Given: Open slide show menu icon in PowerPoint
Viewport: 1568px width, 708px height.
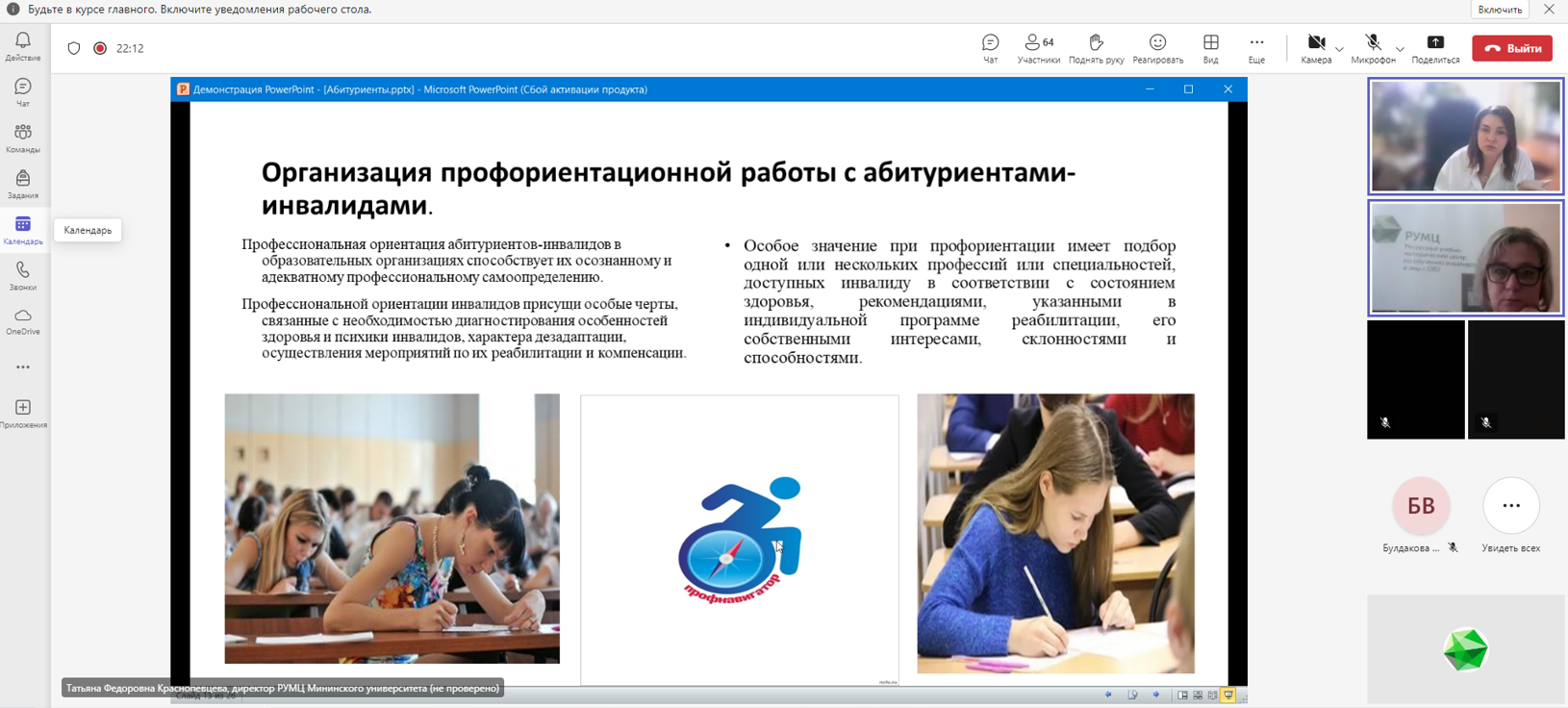Looking at the screenshot, I should click(x=1133, y=695).
